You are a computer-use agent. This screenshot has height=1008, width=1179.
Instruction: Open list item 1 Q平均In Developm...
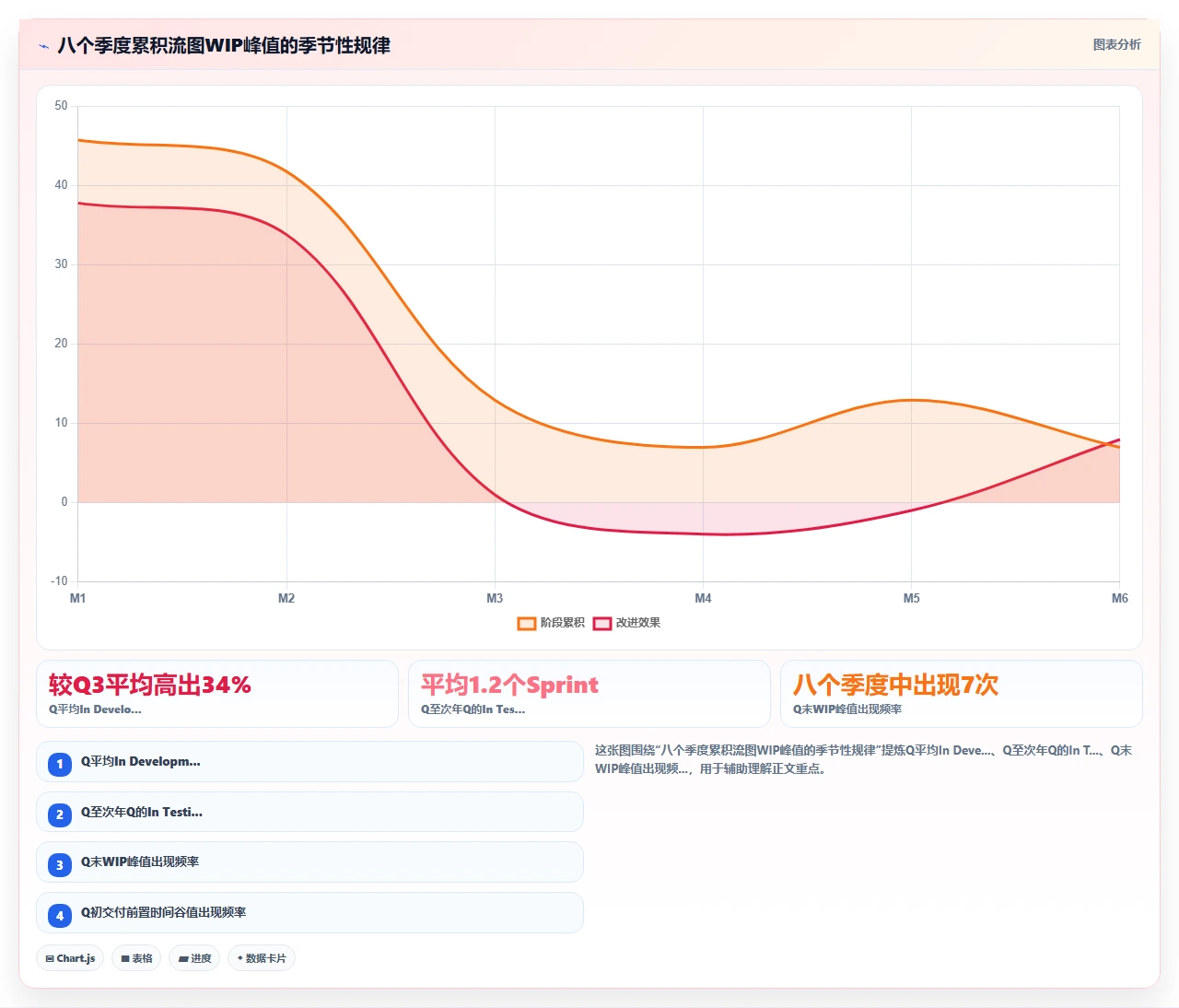(309, 762)
